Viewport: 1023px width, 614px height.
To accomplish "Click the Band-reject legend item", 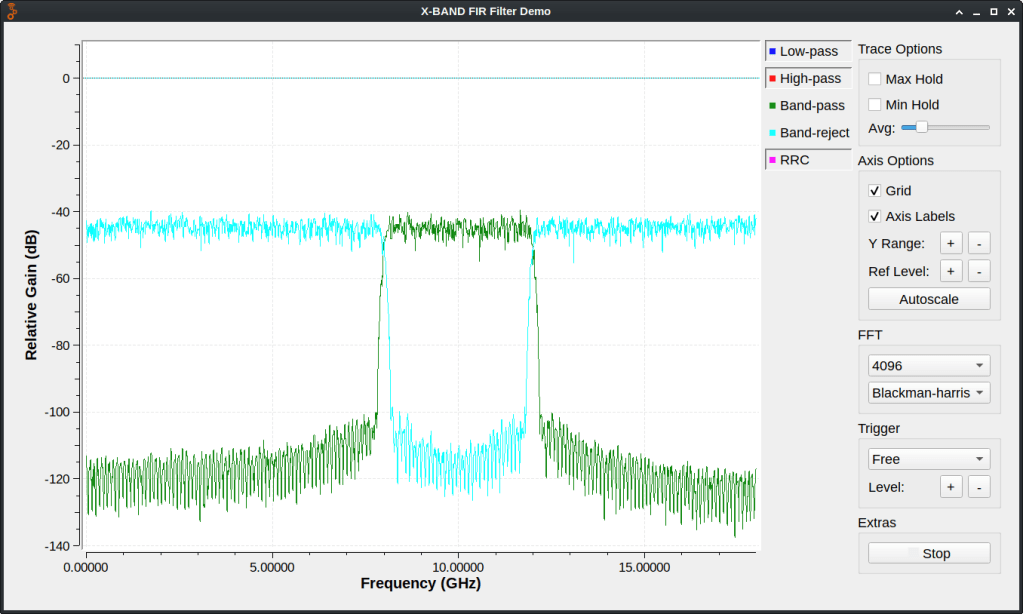I will click(x=808, y=132).
